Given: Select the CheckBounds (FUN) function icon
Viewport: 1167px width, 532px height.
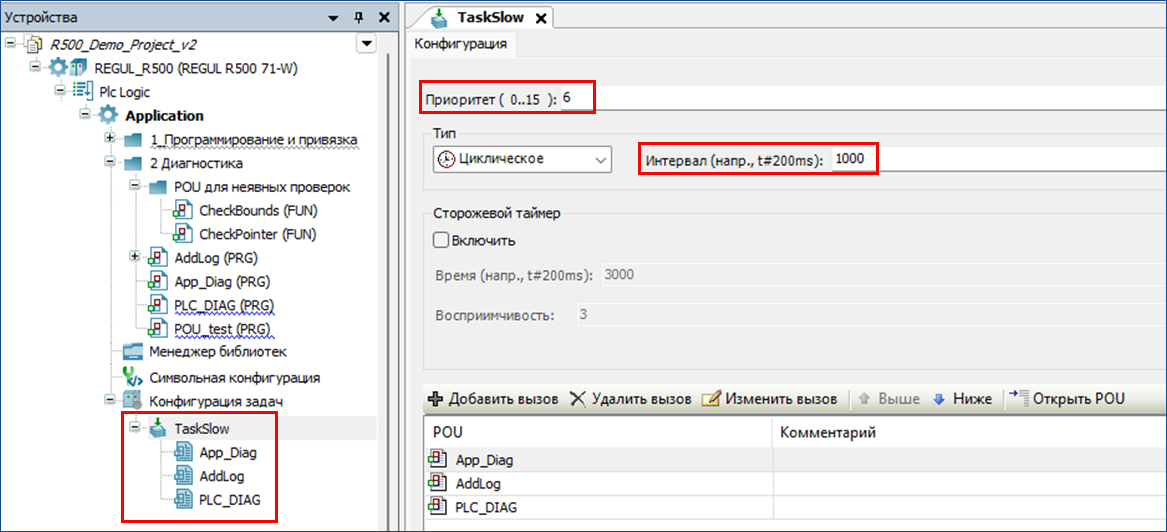Looking at the screenshot, I should click(x=182, y=211).
